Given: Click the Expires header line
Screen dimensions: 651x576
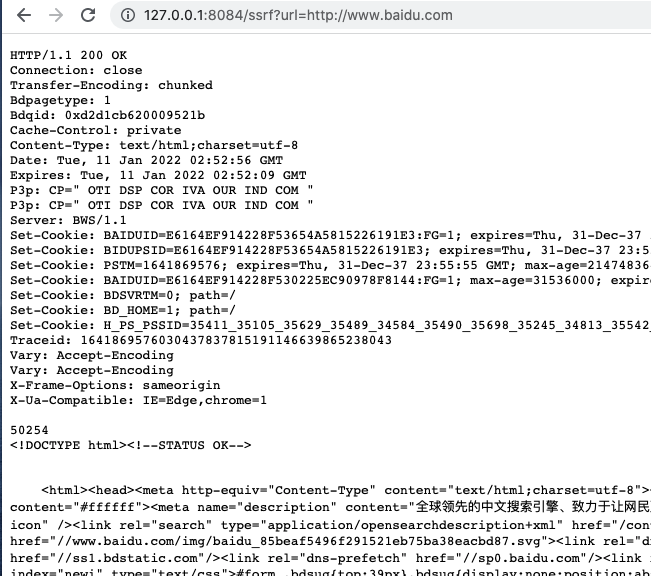Looking at the screenshot, I should point(158,175).
